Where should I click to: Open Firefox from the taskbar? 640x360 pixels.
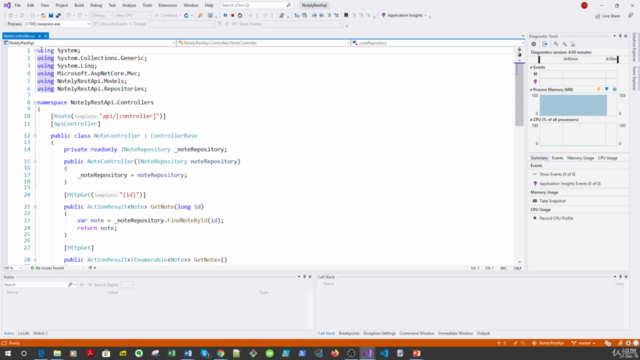pos(335,353)
